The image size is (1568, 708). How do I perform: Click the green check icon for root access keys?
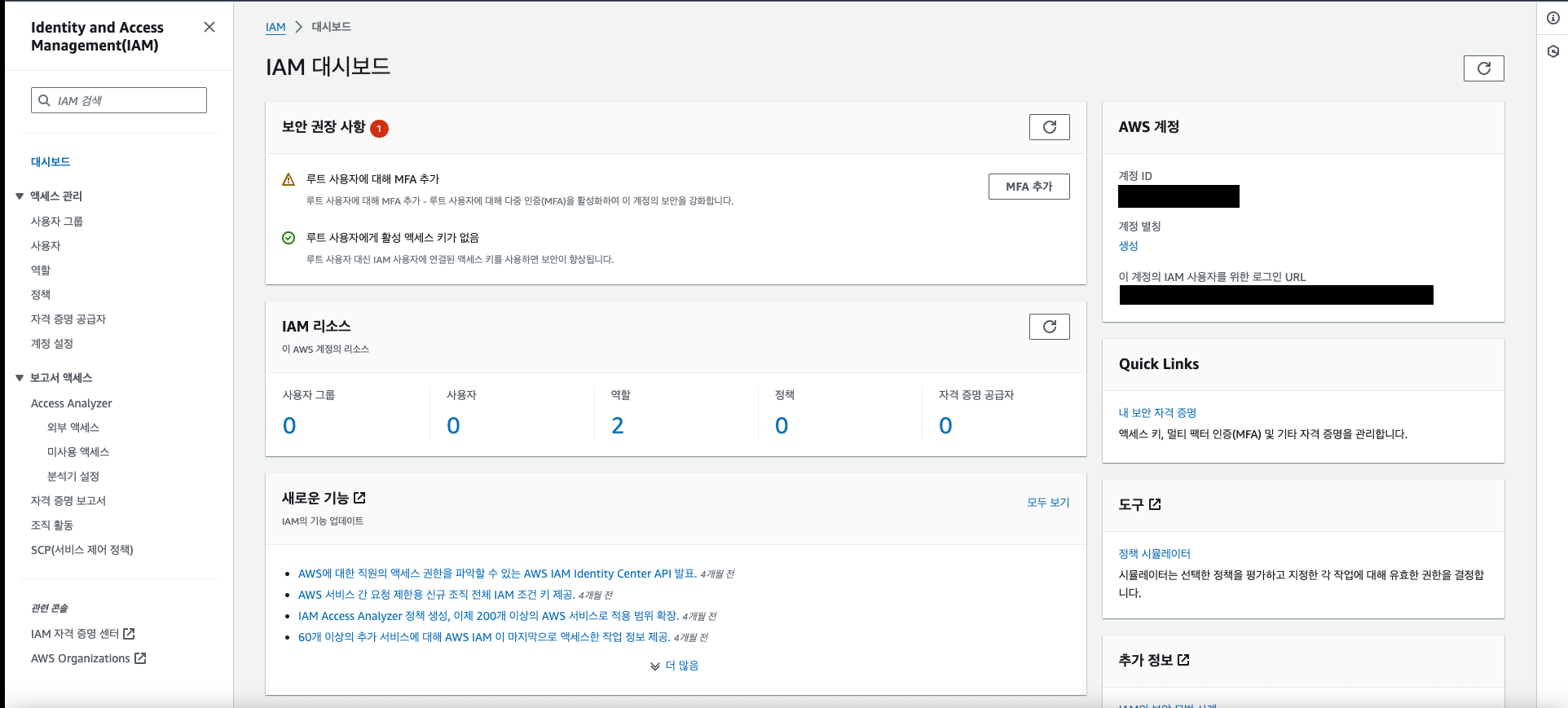[x=288, y=238]
